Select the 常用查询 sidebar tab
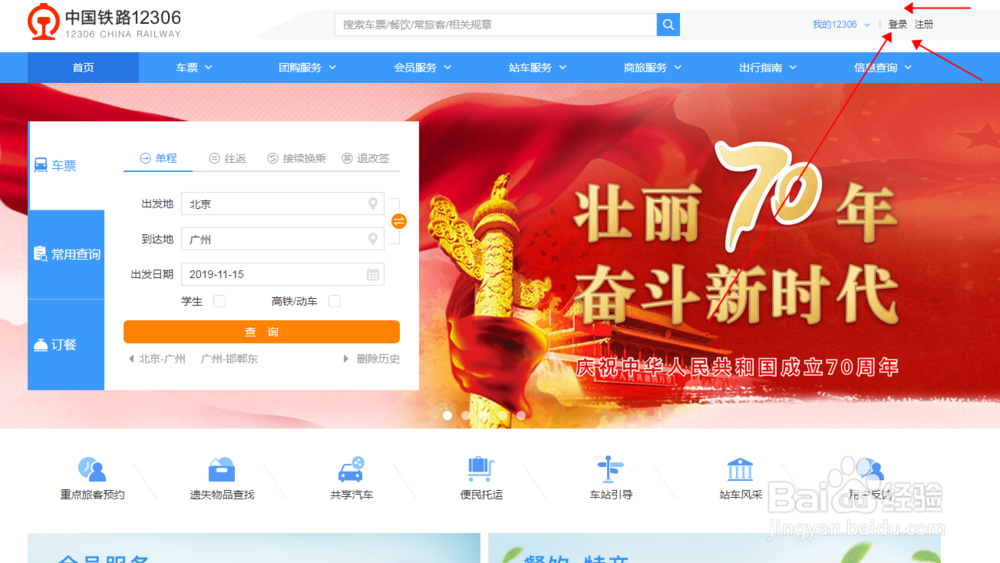This screenshot has width=1000, height=563. [66, 254]
